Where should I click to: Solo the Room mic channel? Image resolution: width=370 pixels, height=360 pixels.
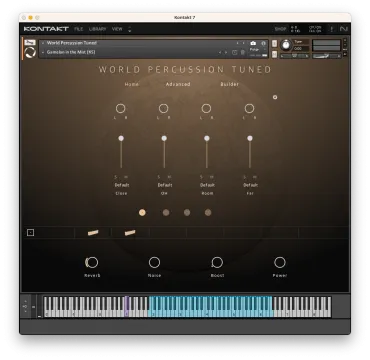(x=202, y=177)
